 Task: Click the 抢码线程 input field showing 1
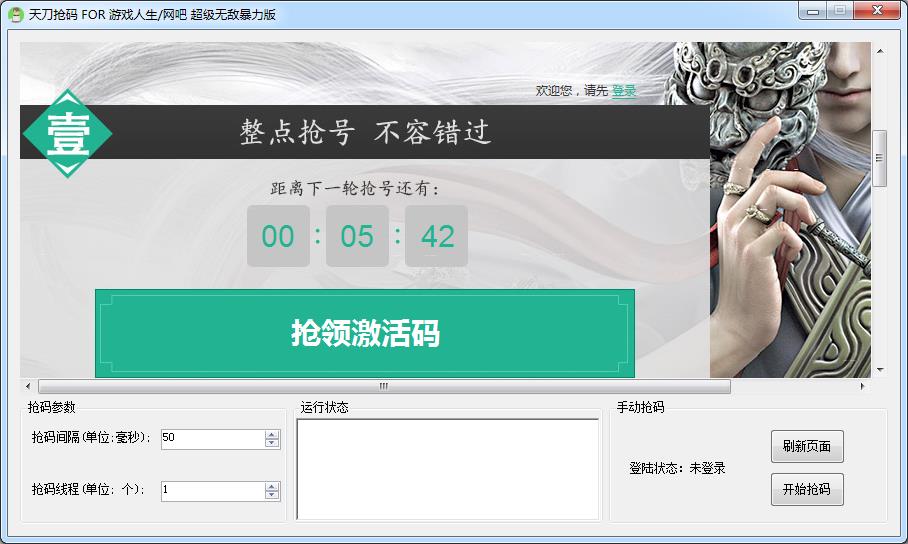click(x=212, y=491)
